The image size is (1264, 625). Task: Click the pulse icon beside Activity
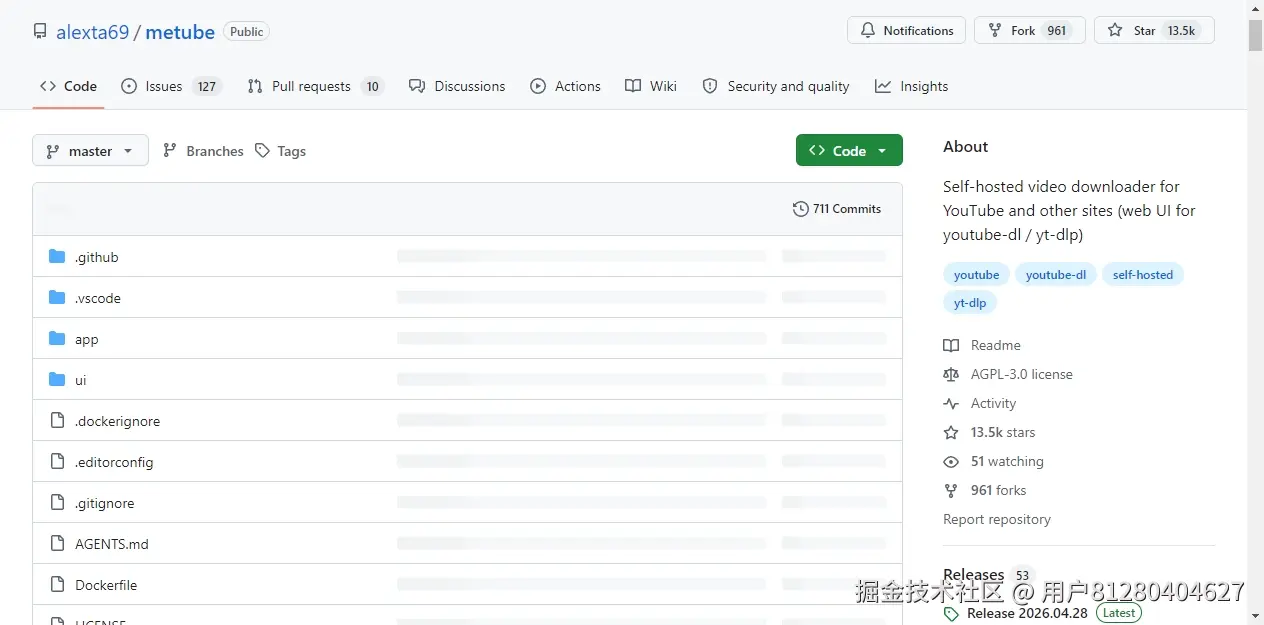951,403
